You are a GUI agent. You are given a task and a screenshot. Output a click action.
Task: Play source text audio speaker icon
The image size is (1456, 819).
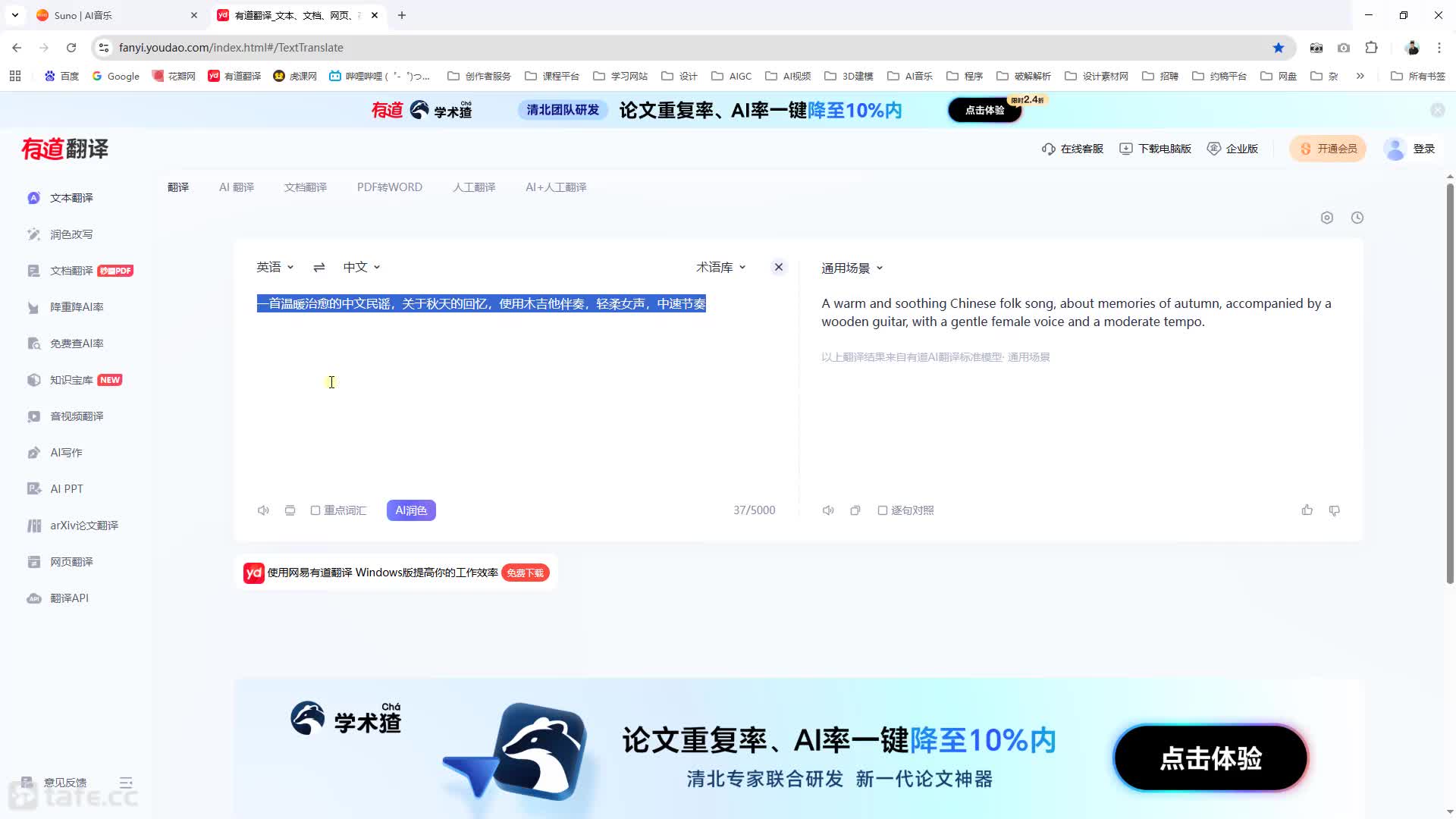coord(263,510)
